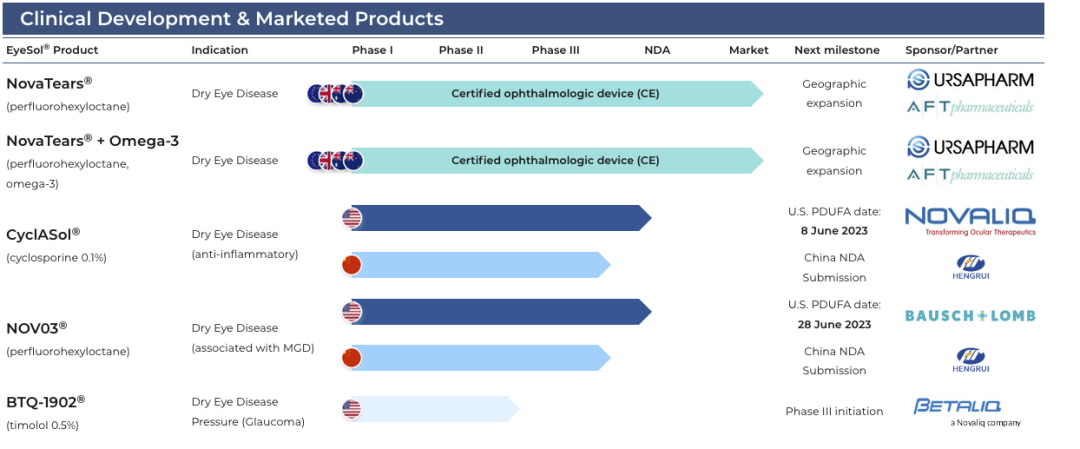This screenshot has height=449, width=1080.
Task: Click the Betaliq logo
Action: click(x=958, y=408)
